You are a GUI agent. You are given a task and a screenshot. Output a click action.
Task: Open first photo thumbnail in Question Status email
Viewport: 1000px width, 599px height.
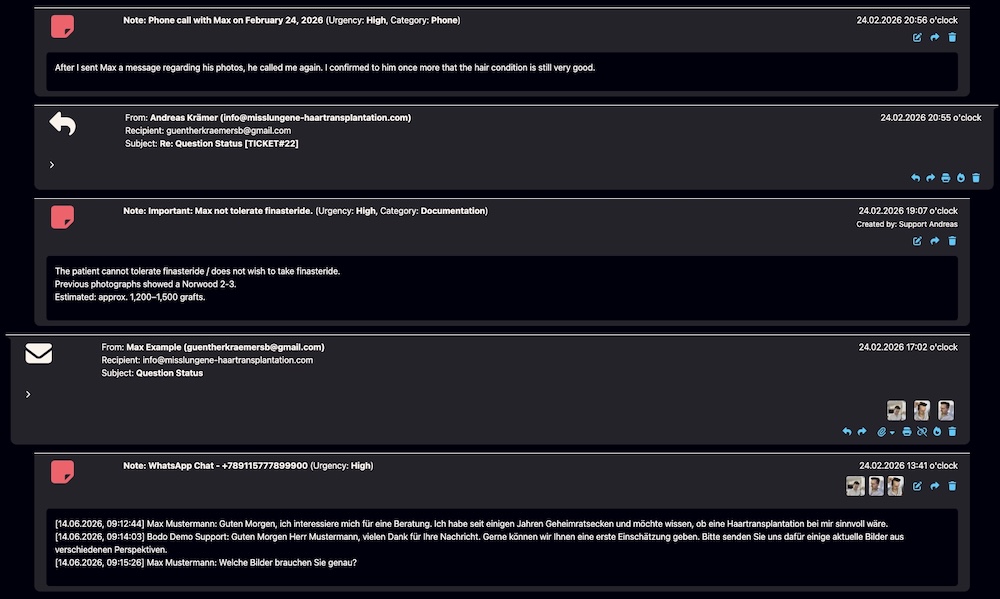896,410
